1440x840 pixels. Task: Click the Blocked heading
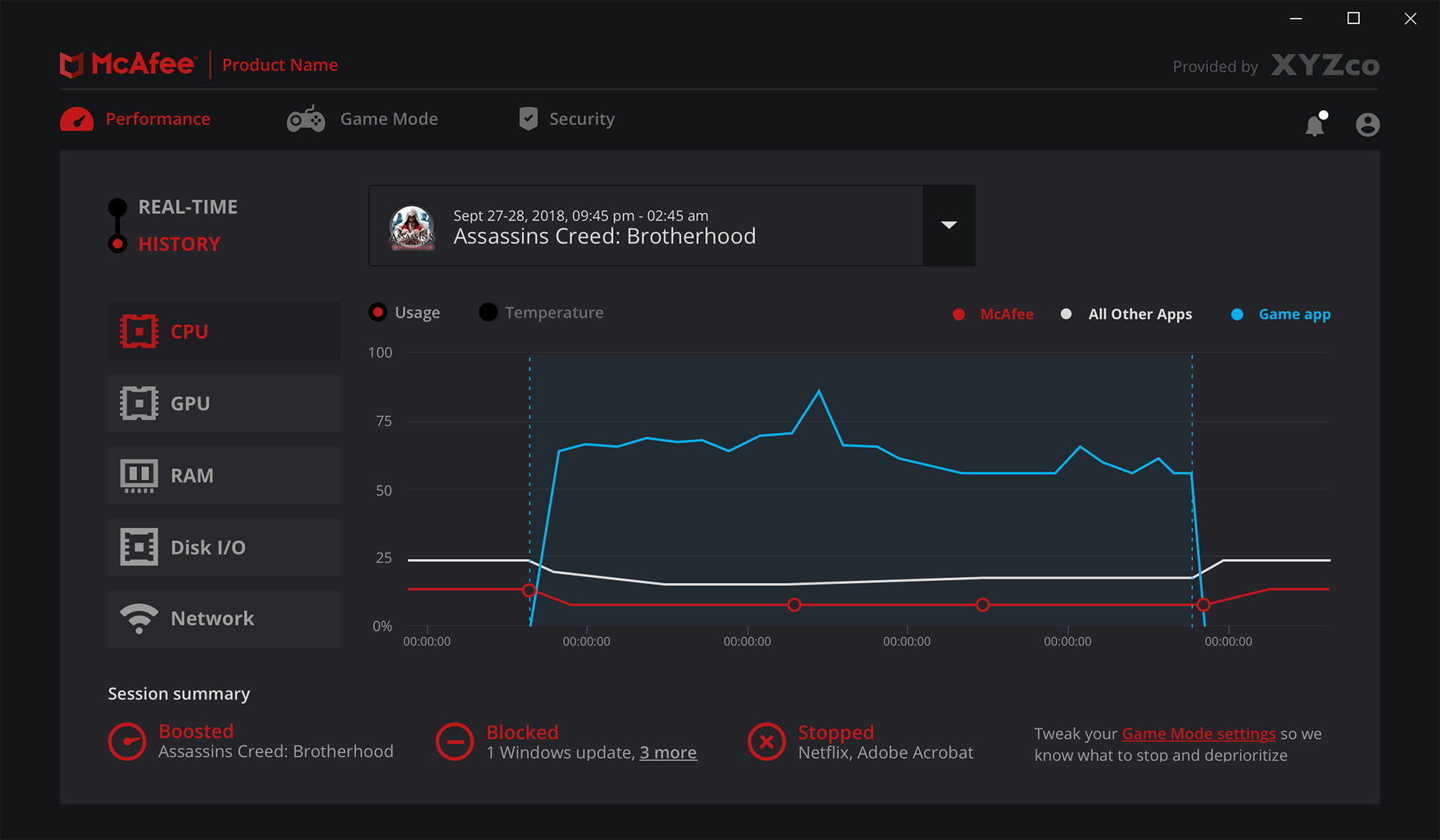click(x=522, y=732)
